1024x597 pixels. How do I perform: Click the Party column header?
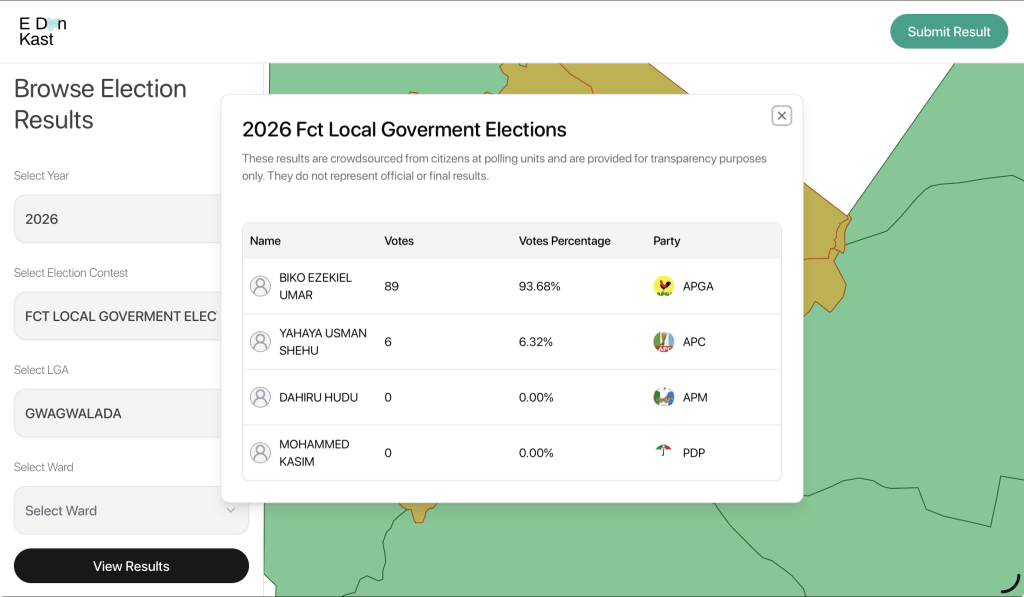(666, 241)
